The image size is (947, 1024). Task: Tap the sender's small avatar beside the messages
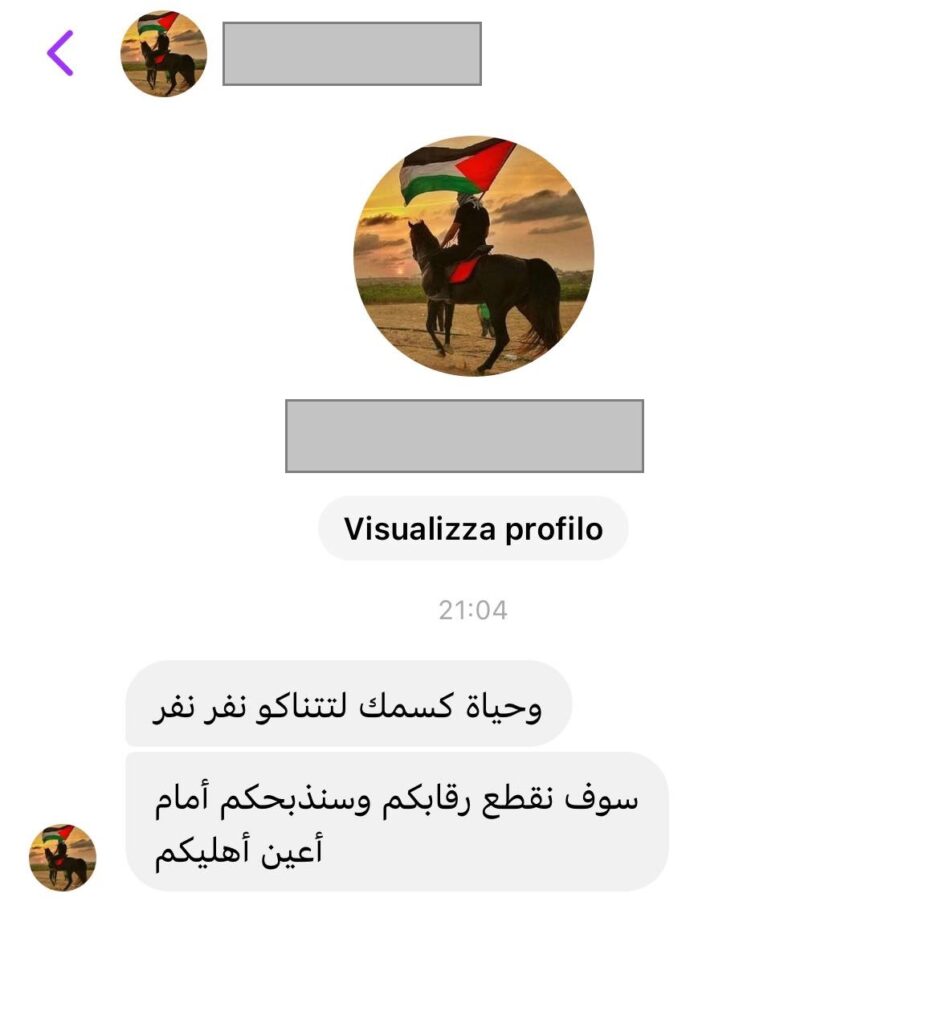(x=63, y=857)
